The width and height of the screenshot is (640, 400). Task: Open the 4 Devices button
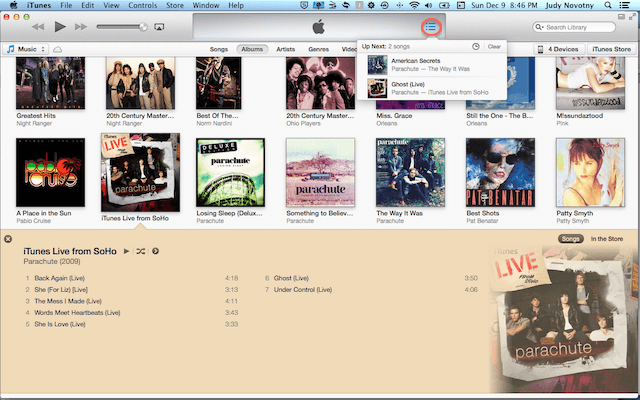click(559, 49)
